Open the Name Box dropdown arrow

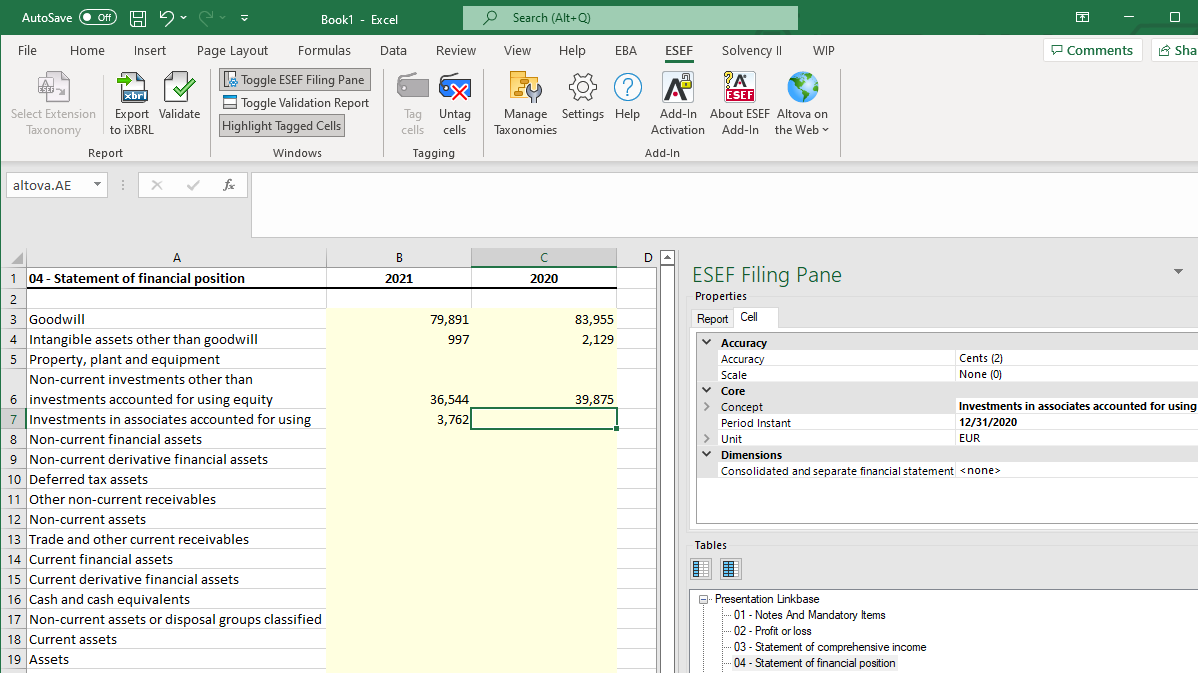pos(97,185)
